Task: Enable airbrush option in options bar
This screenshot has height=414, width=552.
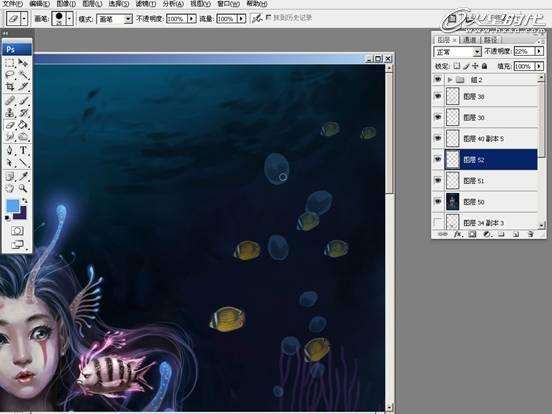Action: point(257,18)
